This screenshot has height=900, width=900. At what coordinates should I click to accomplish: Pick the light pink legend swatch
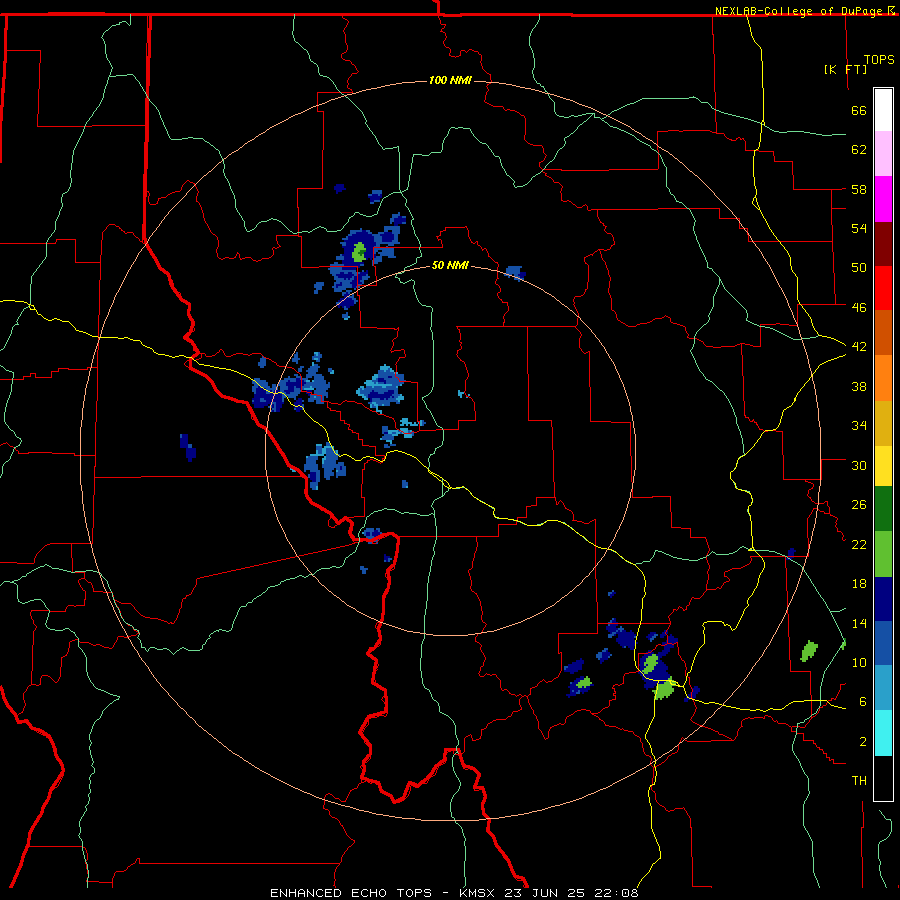(883, 154)
